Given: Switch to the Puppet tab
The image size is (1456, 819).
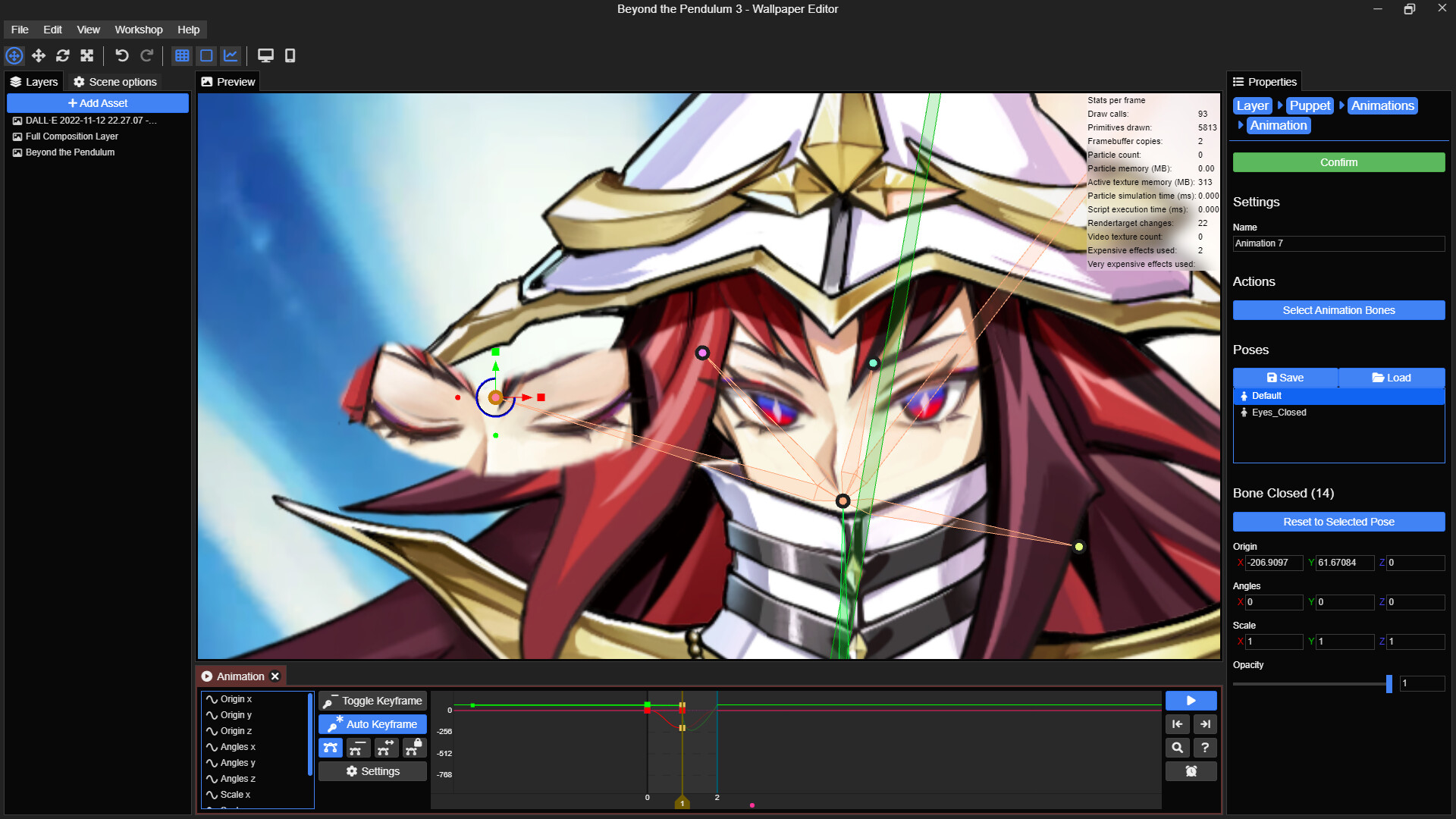Looking at the screenshot, I should (1310, 105).
